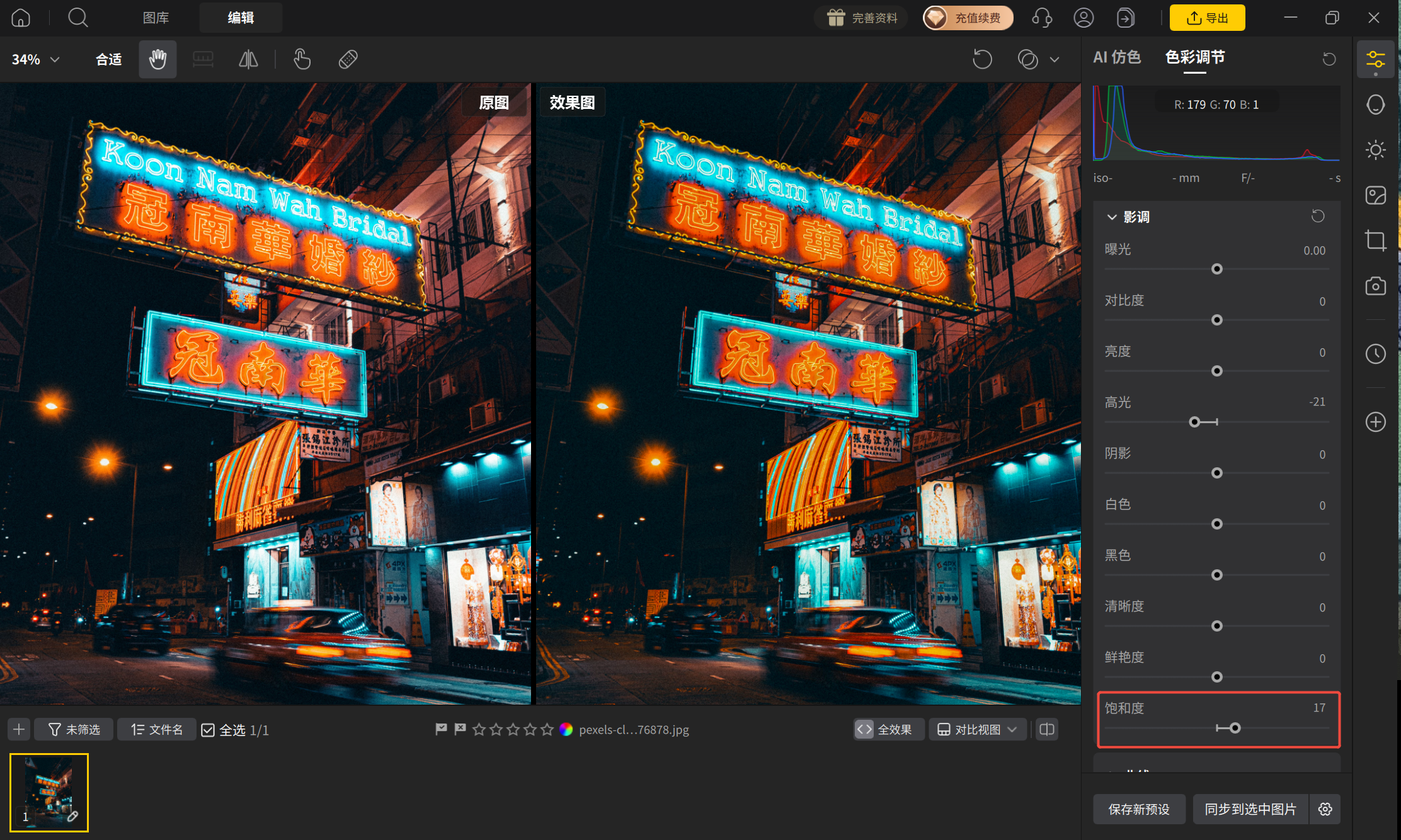Collapse the 影调 section chevron
Screen dimensions: 1401x840
[x=1112, y=217]
